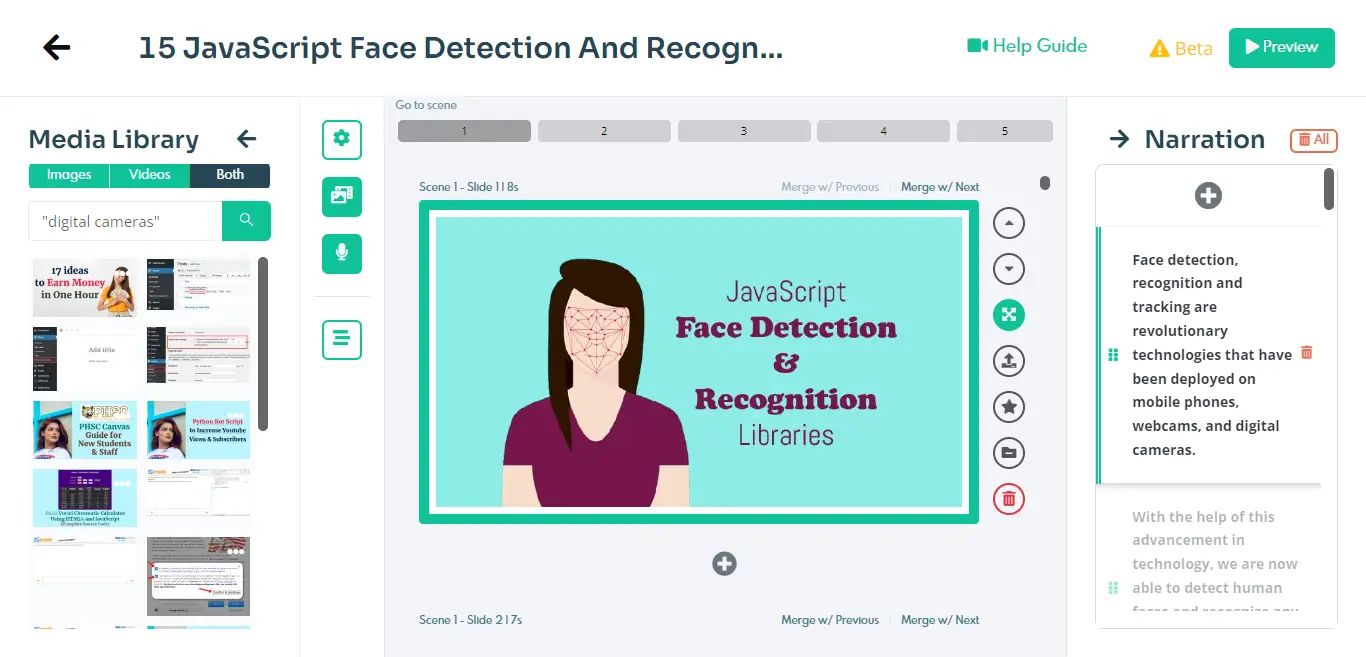This screenshot has height=657, width=1366.
Task: Select the Both filter in Media Library
Action: click(230, 175)
